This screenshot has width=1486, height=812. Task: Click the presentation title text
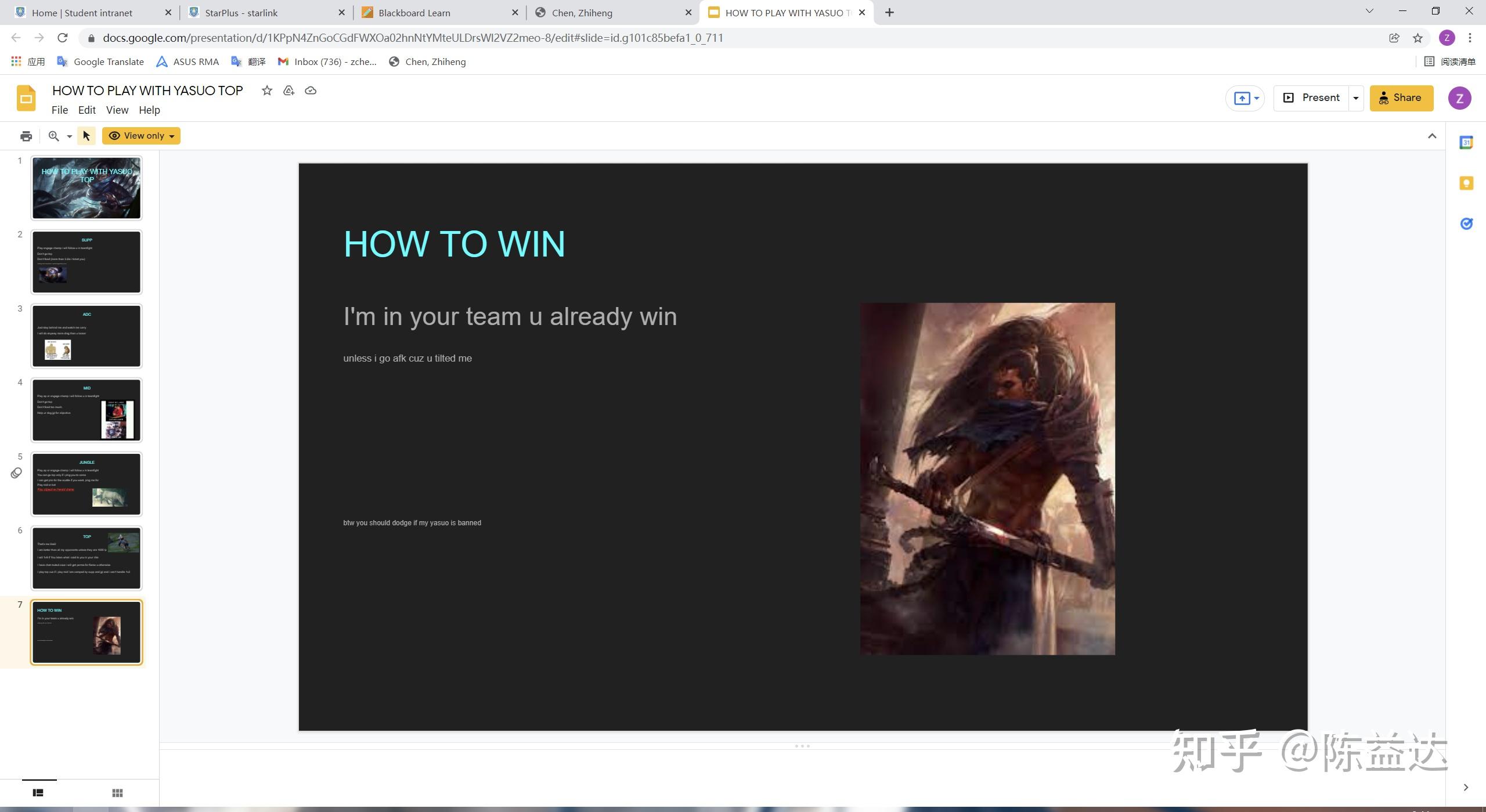147,91
